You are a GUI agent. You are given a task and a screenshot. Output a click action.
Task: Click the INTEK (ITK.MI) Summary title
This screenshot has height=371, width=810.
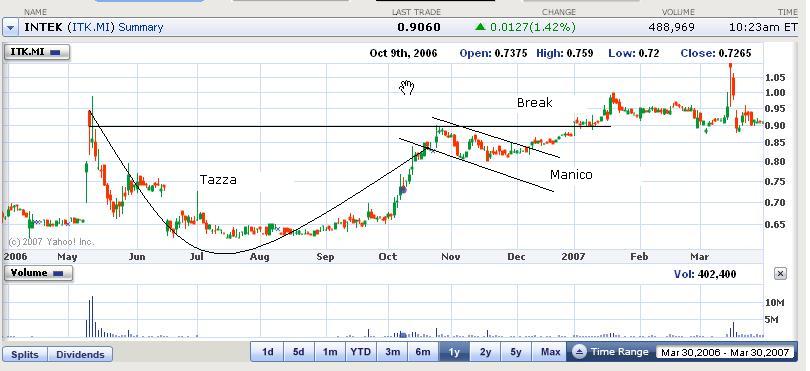coord(94,27)
